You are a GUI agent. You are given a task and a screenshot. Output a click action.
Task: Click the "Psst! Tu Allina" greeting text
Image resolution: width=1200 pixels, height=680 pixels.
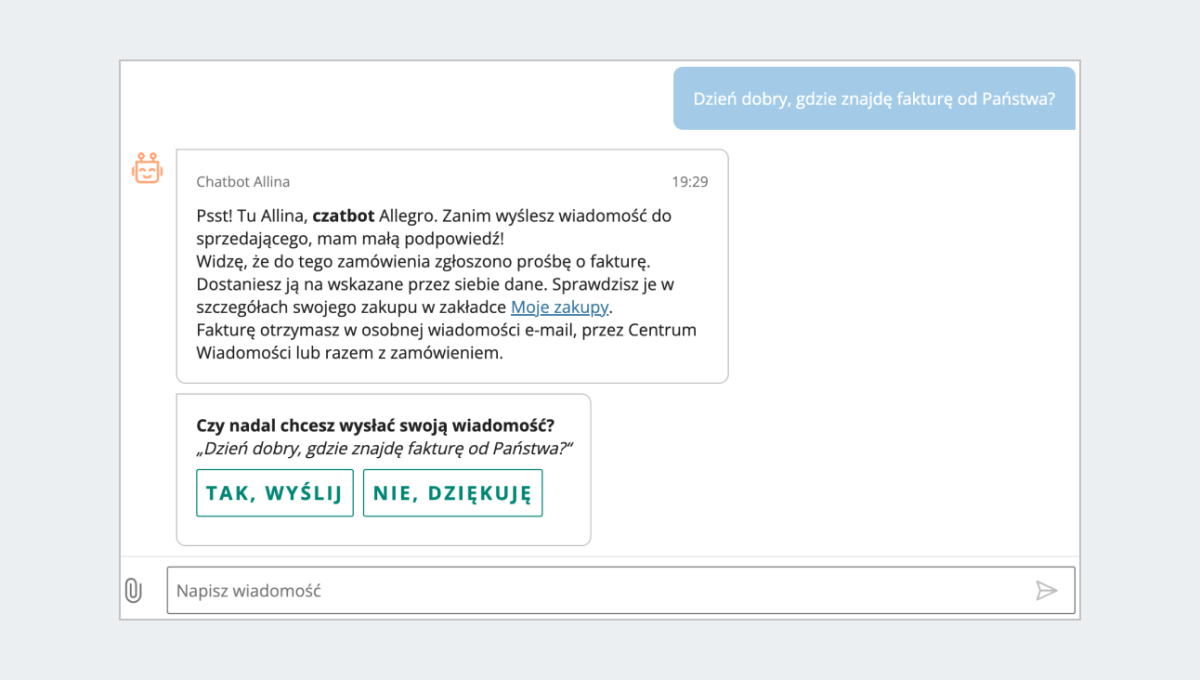click(252, 215)
